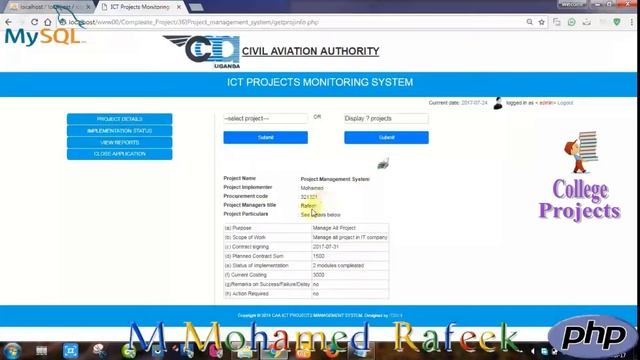Click the Current Costing value 3000
The height and width of the screenshot is (360, 640).
350,275
